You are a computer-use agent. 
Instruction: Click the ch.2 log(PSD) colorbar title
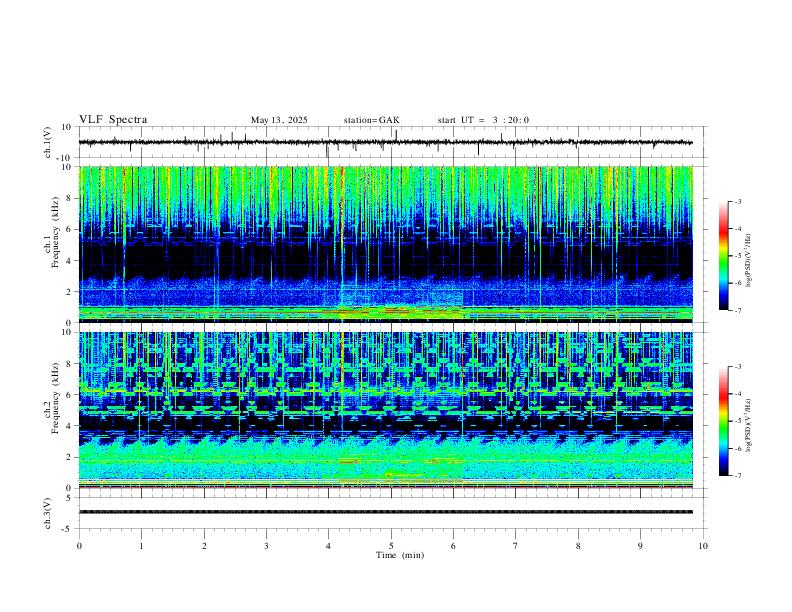[x=749, y=426]
